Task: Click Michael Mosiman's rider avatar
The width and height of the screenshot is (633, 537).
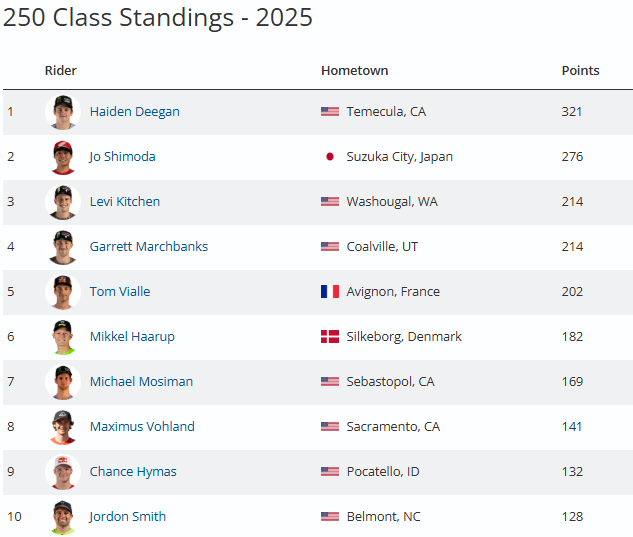Action: tap(63, 382)
